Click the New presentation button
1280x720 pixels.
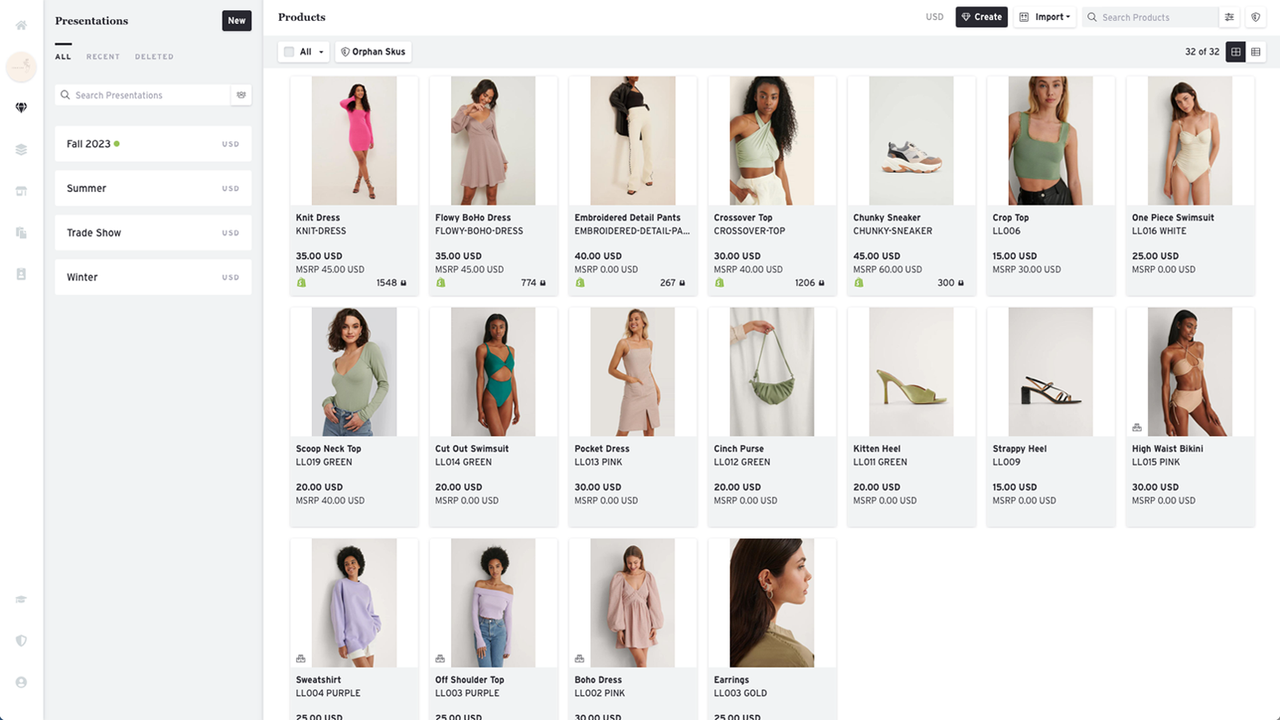coord(236,20)
